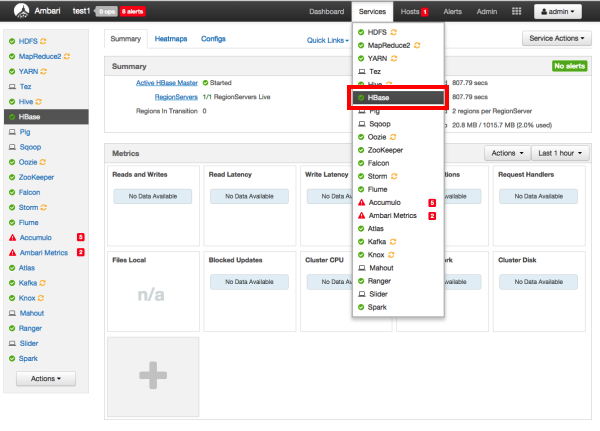
Task: Click the Request Handlers metric widget
Action: click(x=539, y=206)
